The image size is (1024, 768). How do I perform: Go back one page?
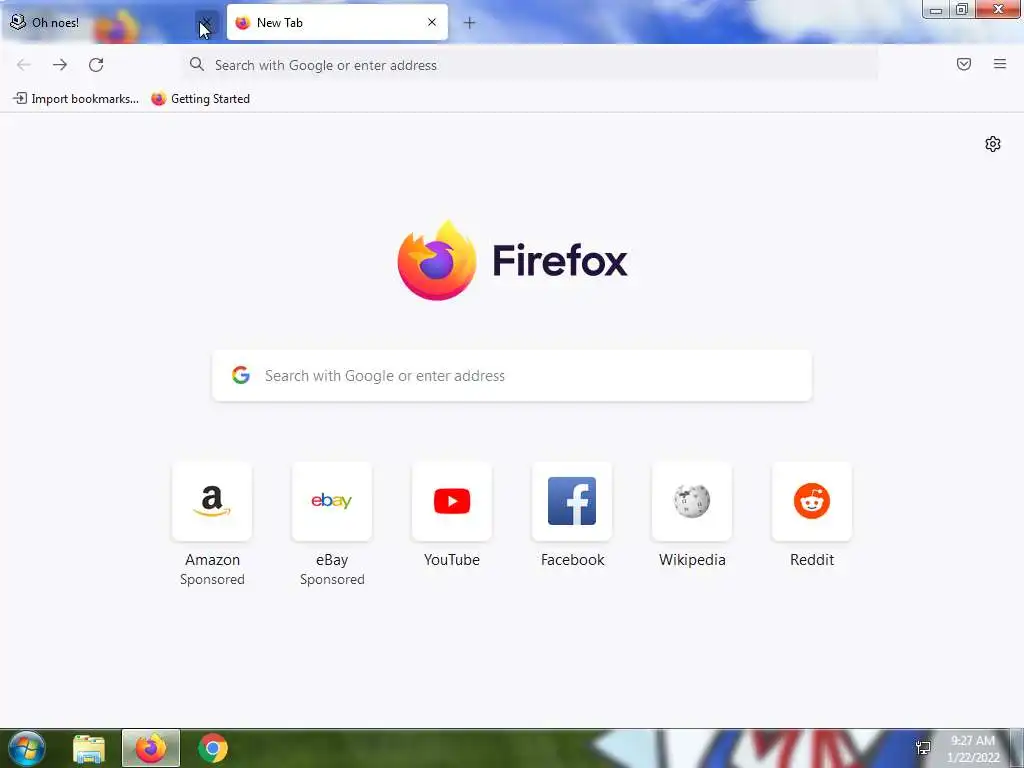(x=24, y=65)
